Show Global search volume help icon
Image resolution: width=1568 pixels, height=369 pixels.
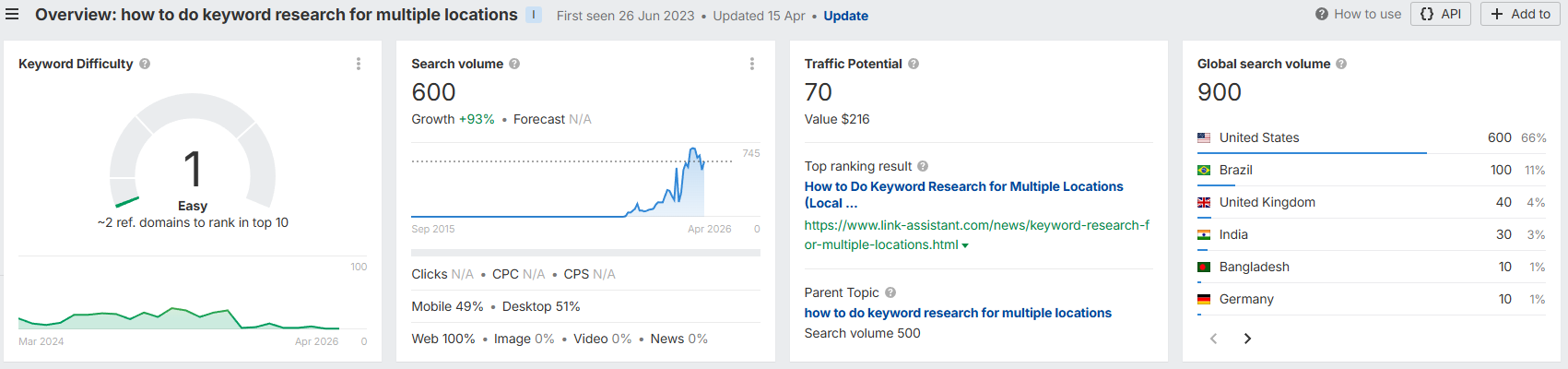coord(1341,64)
